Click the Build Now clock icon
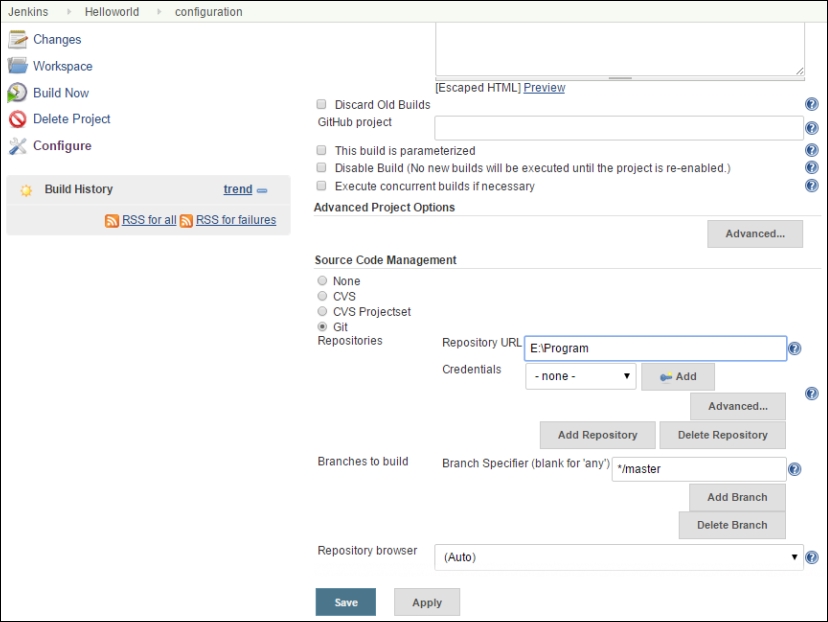 [x=17, y=92]
